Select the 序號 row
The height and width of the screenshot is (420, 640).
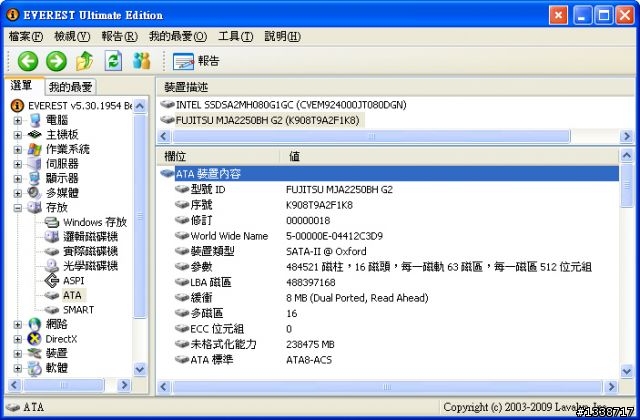389,205
